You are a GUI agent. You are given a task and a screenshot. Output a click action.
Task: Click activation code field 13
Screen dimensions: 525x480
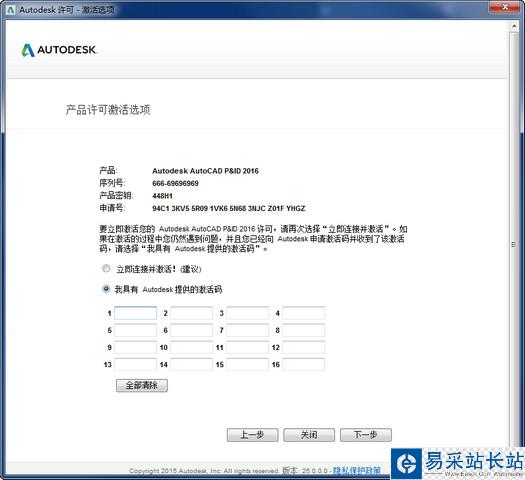point(135,365)
